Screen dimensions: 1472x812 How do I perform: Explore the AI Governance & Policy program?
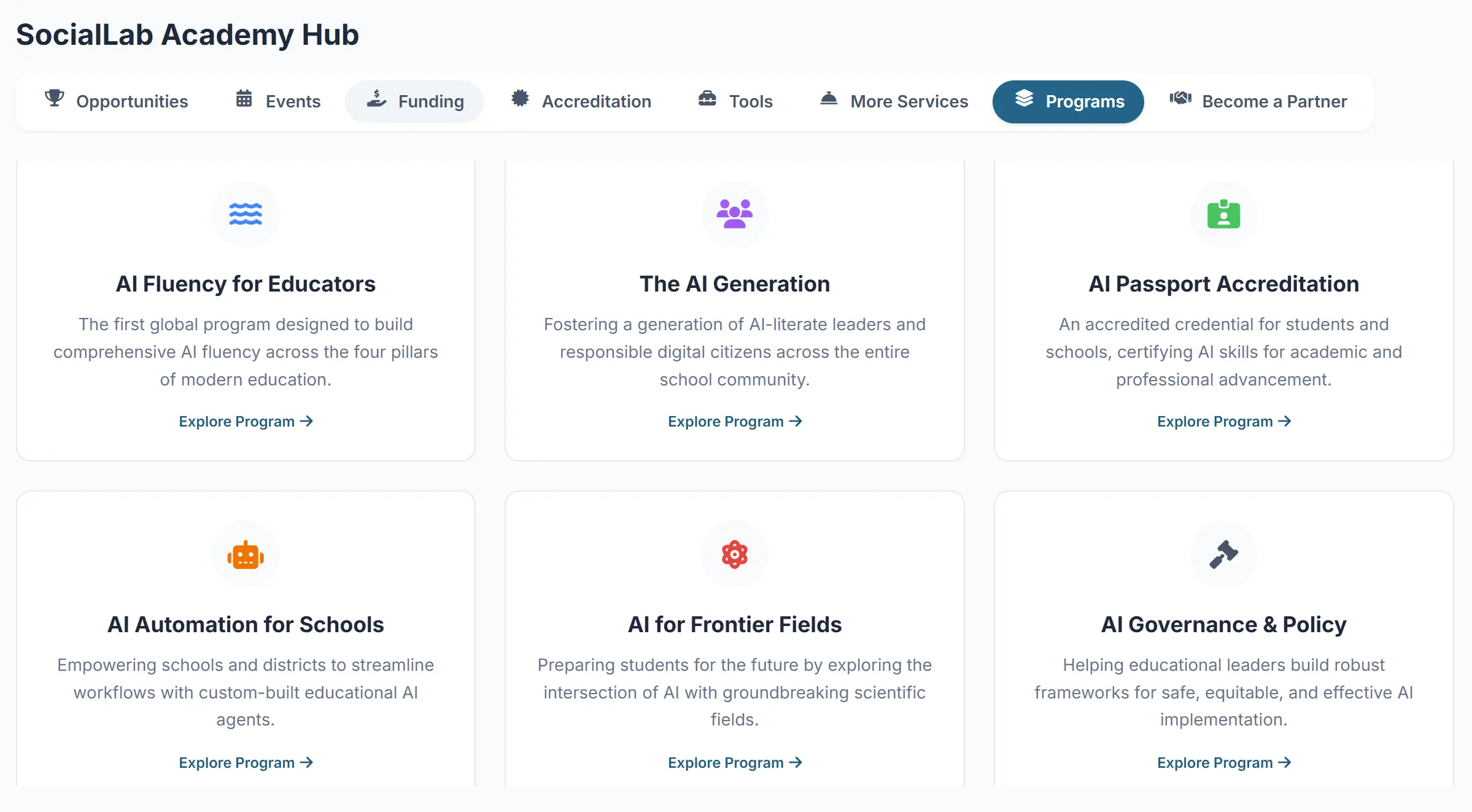tap(1224, 762)
